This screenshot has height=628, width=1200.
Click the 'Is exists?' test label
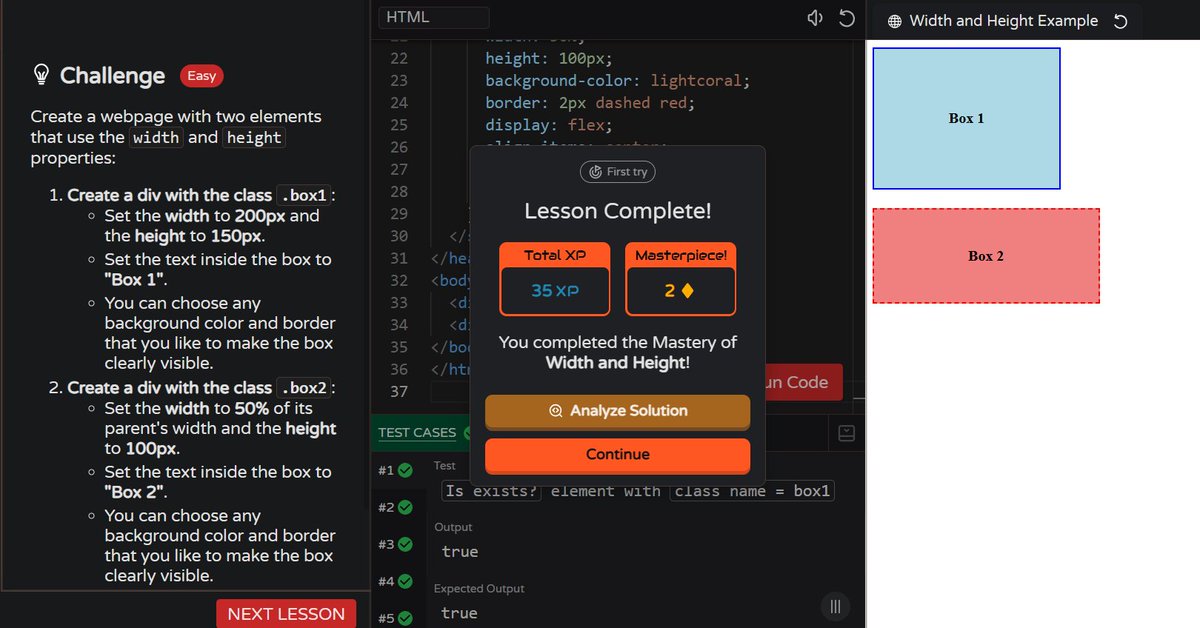pos(492,491)
